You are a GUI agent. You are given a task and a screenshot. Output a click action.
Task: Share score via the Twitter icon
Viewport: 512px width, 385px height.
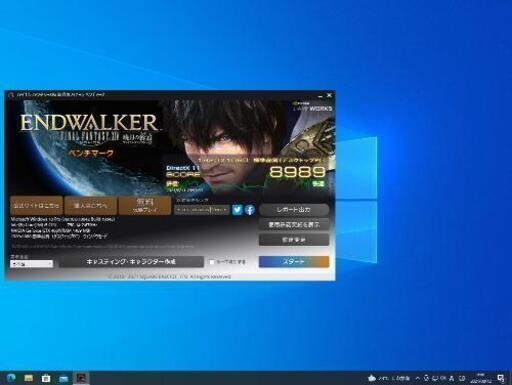point(237,210)
